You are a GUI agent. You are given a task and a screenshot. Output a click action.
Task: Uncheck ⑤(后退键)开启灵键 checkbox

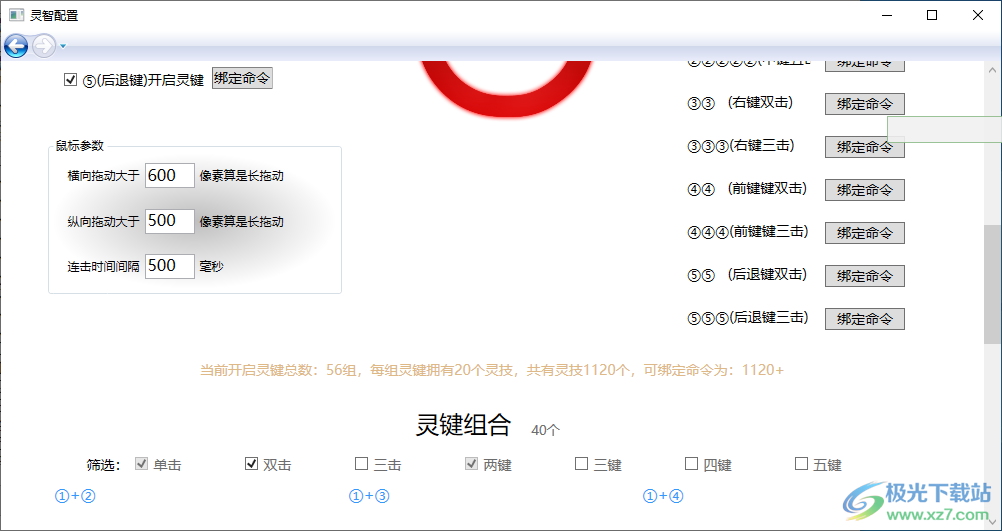(70, 80)
